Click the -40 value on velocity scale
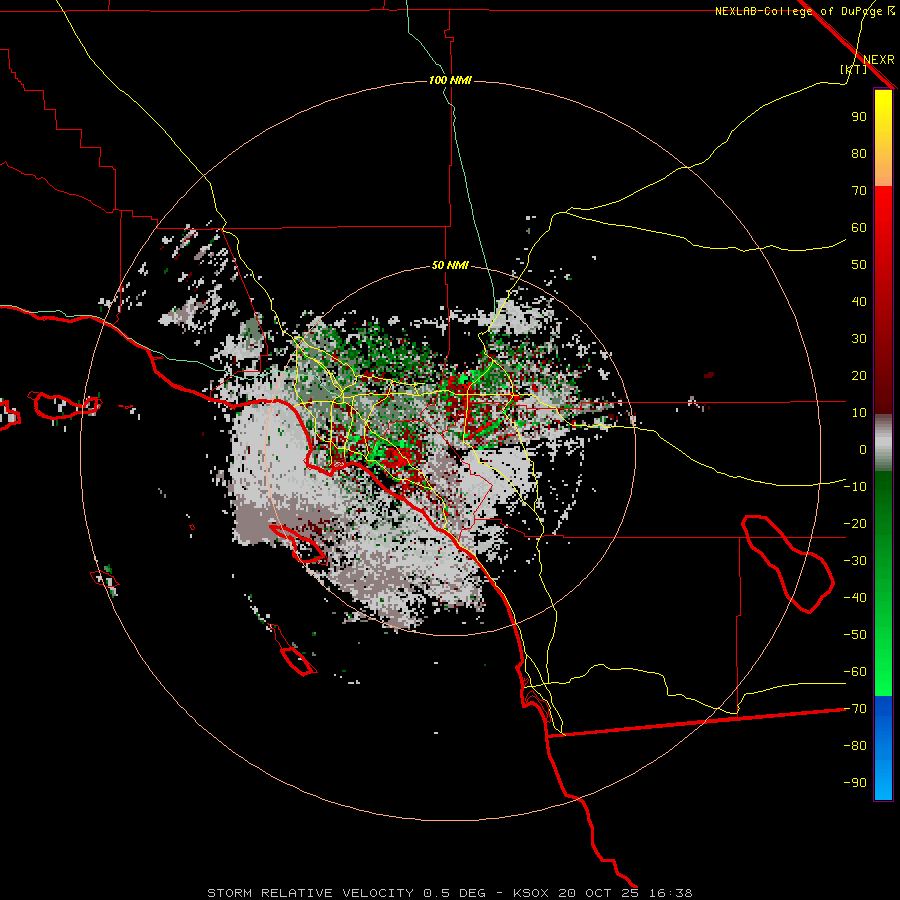Screen dimensions: 900x900 point(855,598)
